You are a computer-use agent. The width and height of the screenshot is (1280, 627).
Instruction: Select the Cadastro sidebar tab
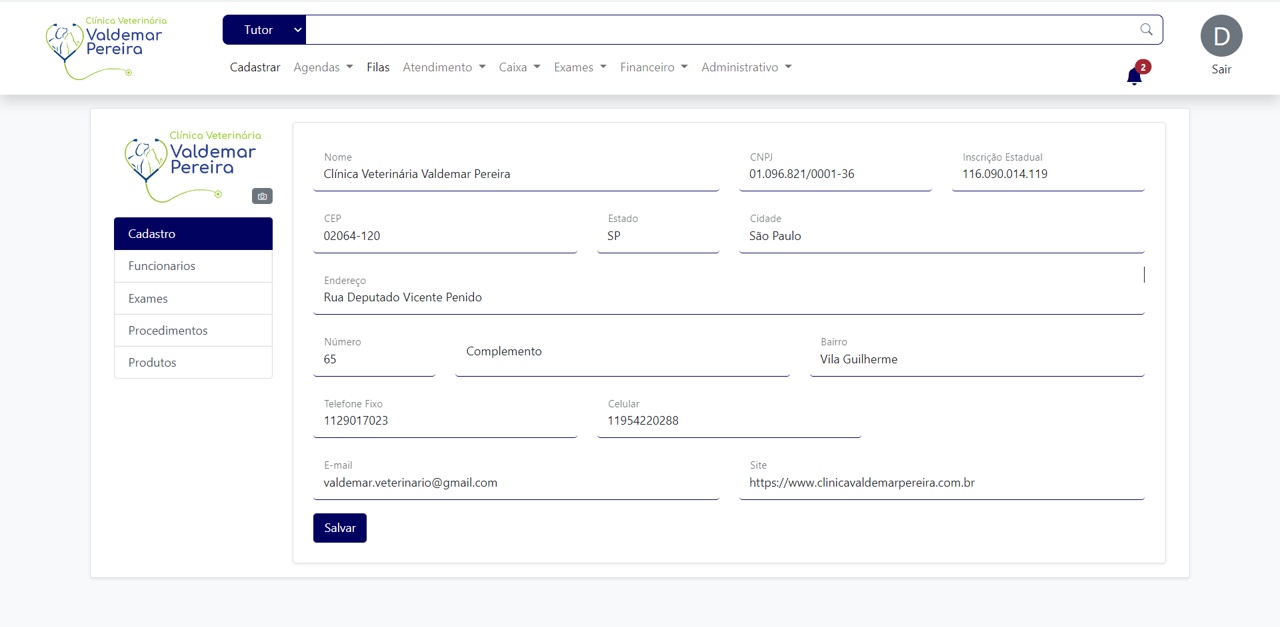click(x=193, y=234)
